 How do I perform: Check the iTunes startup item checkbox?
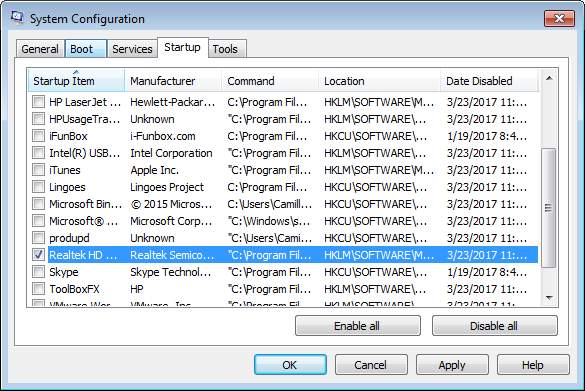(38, 170)
